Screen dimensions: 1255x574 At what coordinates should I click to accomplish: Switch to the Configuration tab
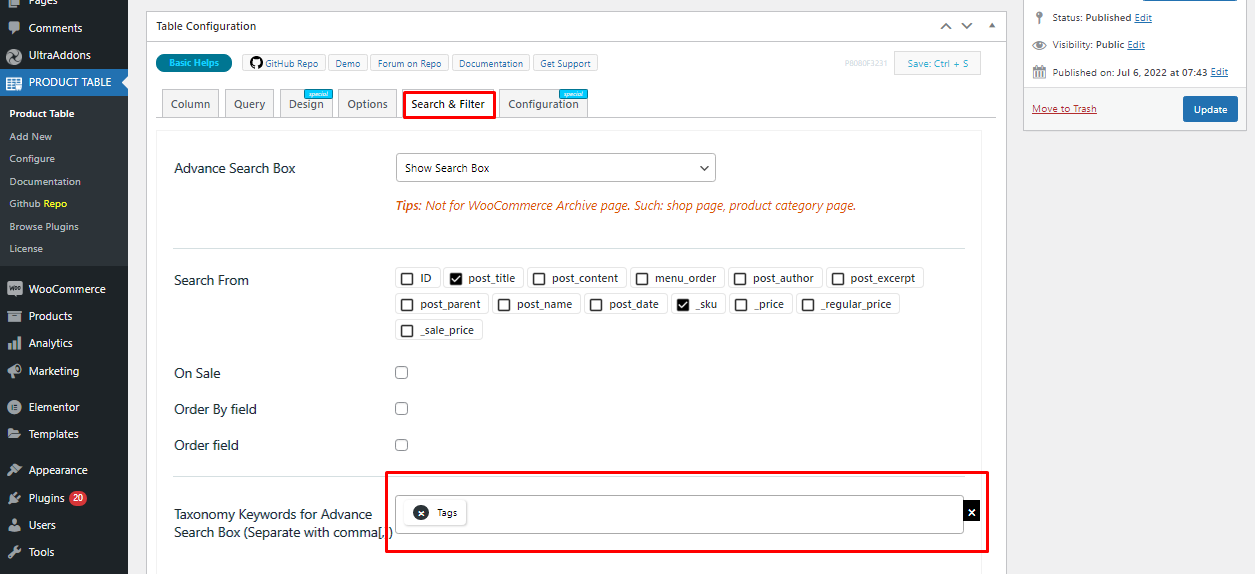point(543,104)
